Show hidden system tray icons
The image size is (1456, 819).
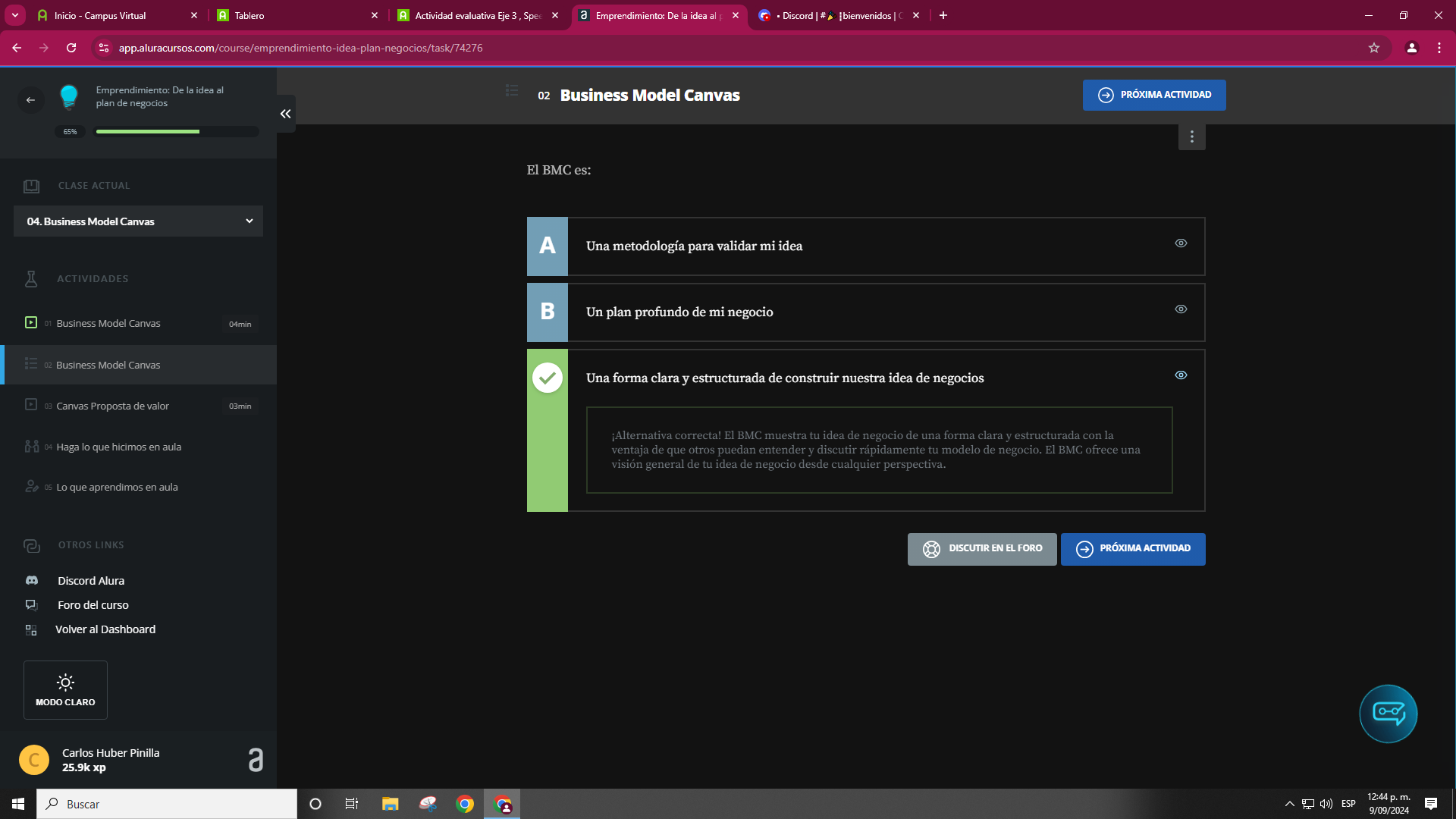click(1289, 804)
